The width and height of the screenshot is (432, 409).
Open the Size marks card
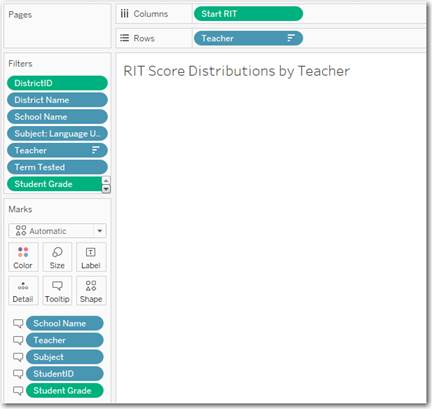(57, 257)
